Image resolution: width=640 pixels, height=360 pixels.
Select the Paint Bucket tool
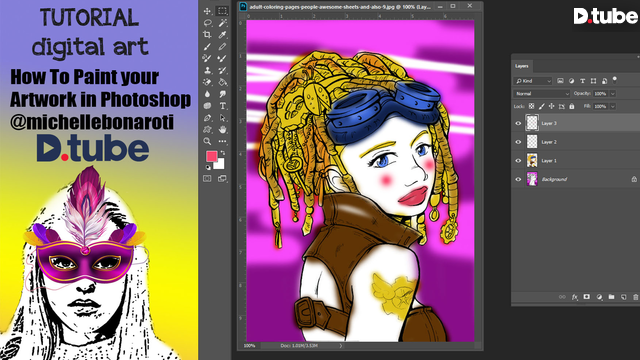pos(222,82)
